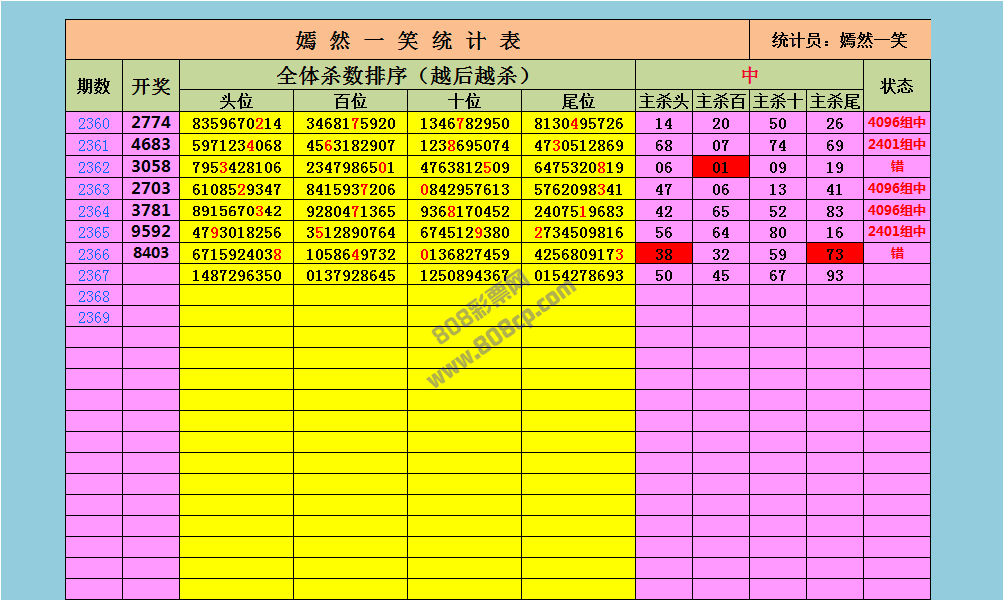Click period number 2360
The width and height of the screenshot is (1003, 600).
(94, 124)
